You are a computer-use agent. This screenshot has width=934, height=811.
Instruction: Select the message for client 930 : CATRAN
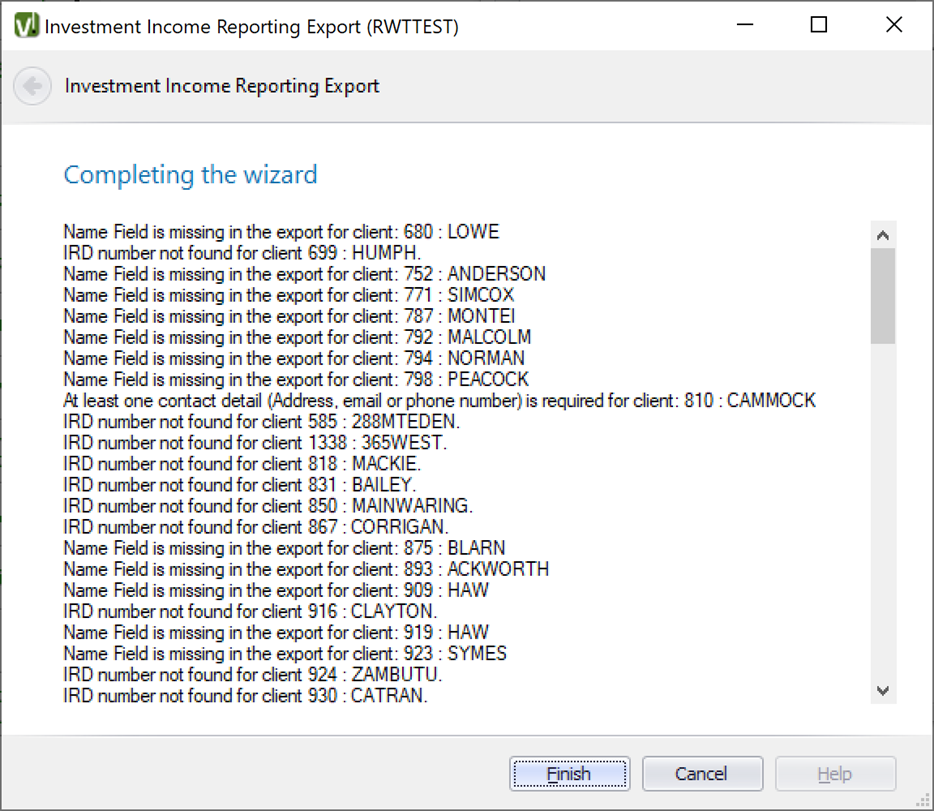click(x=245, y=695)
